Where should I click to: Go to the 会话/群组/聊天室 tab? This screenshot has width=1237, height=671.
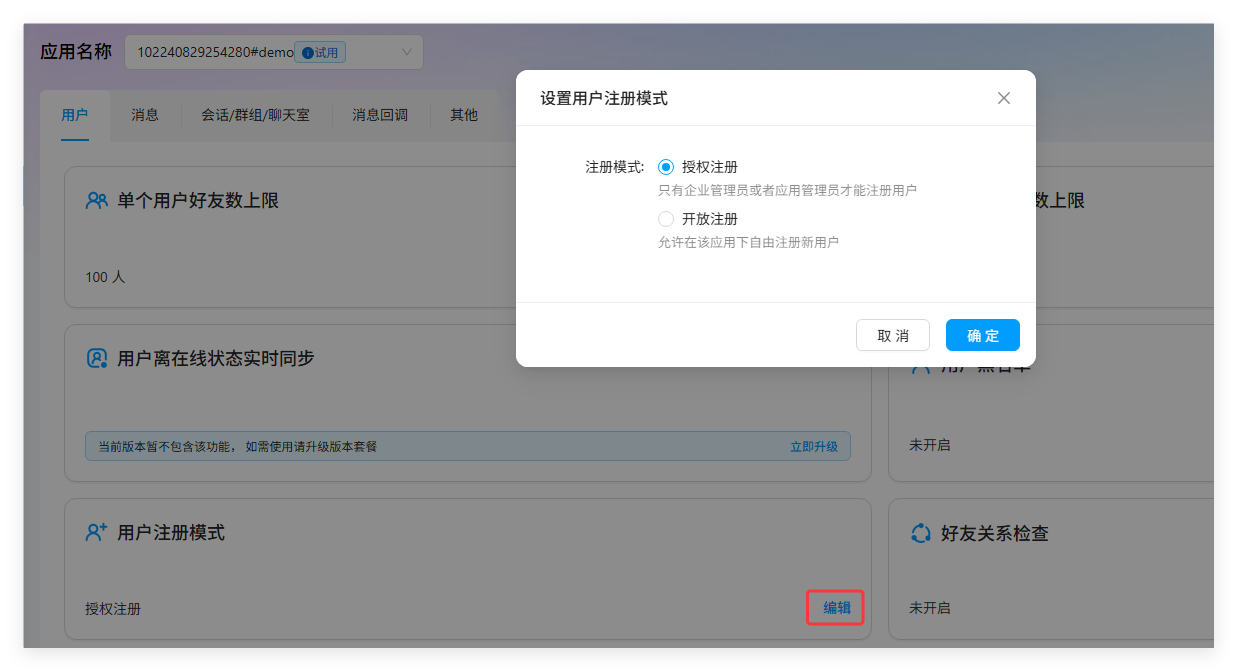255,115
